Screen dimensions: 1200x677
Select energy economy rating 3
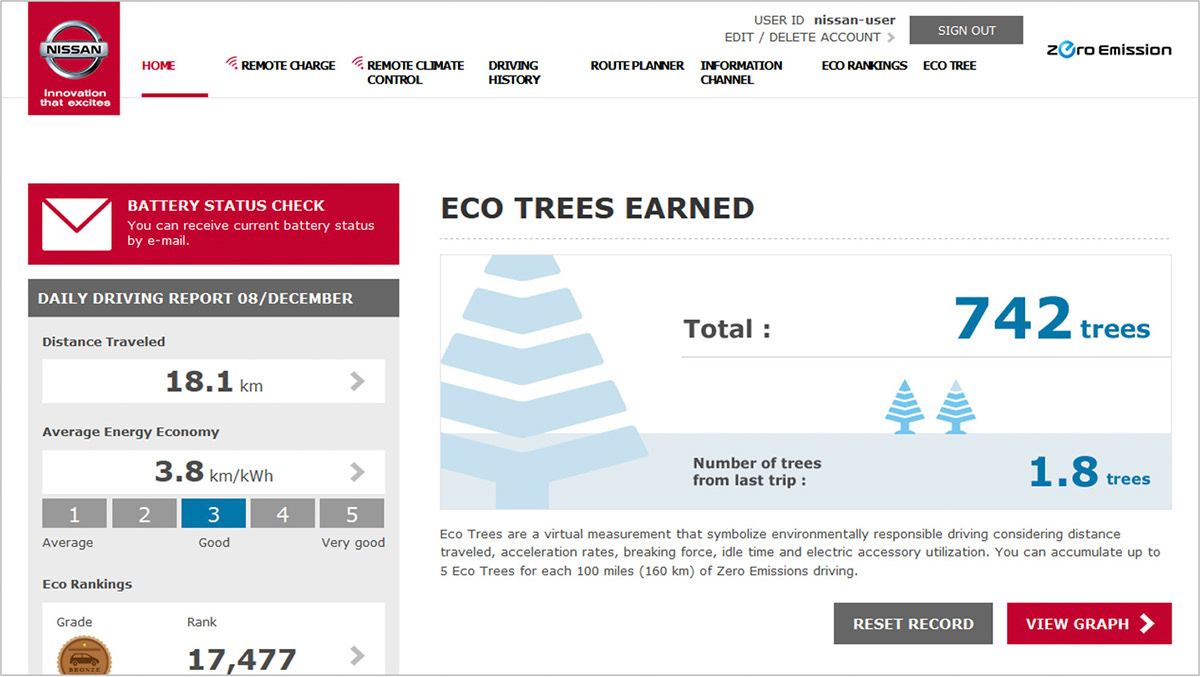pos(213,514)
